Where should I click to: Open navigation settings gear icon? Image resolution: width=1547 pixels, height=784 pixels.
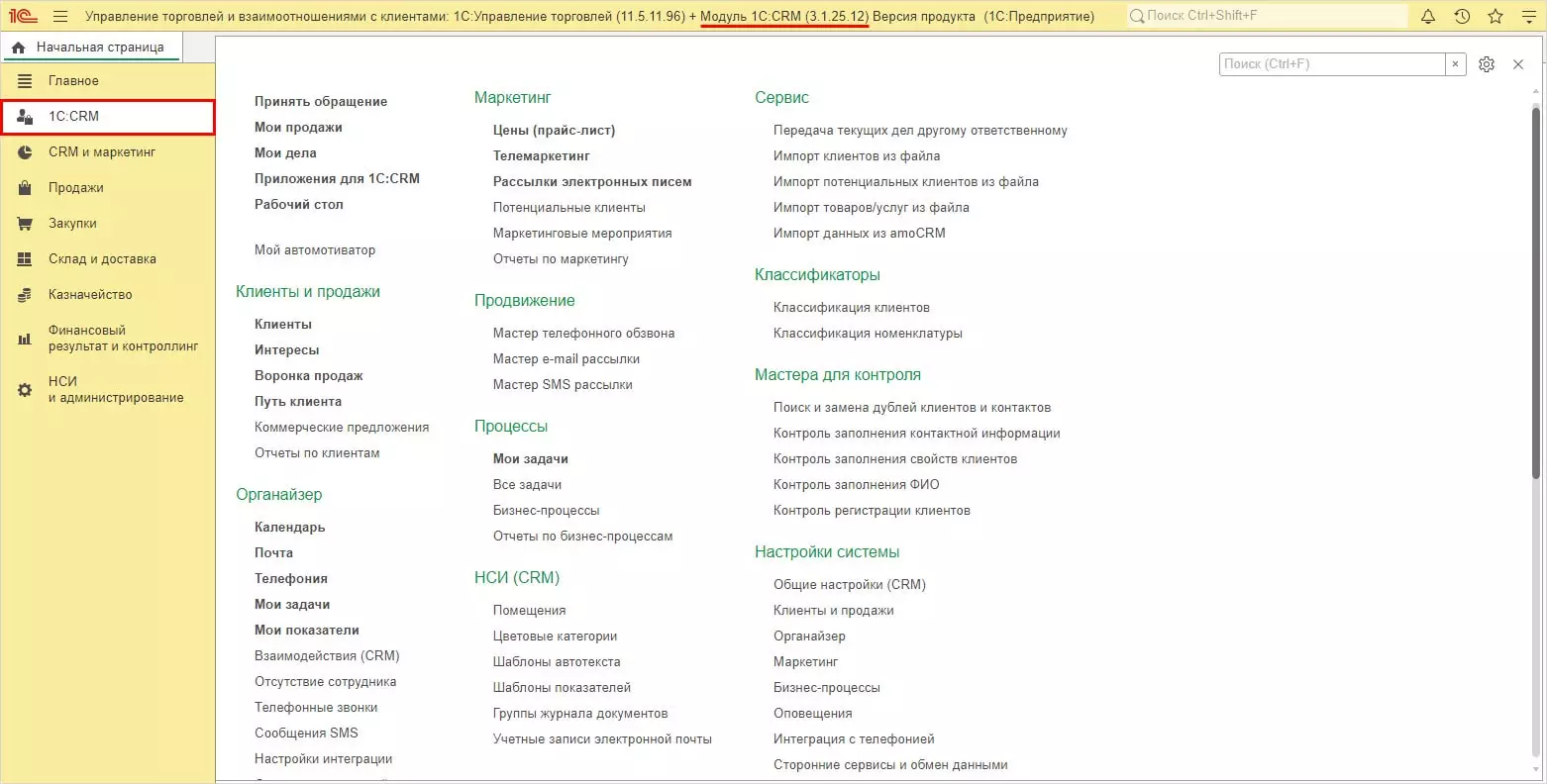[x=1487, y=64]
